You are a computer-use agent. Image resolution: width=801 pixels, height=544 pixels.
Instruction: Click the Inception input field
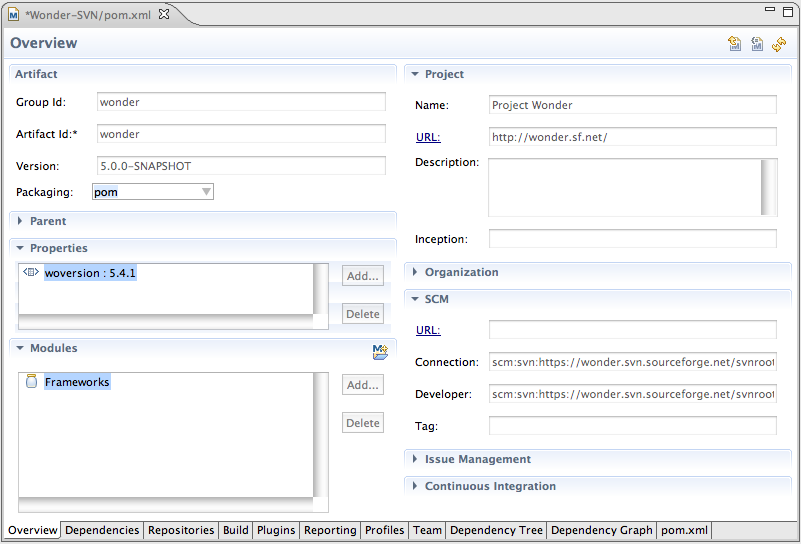(x=632, y=239)
